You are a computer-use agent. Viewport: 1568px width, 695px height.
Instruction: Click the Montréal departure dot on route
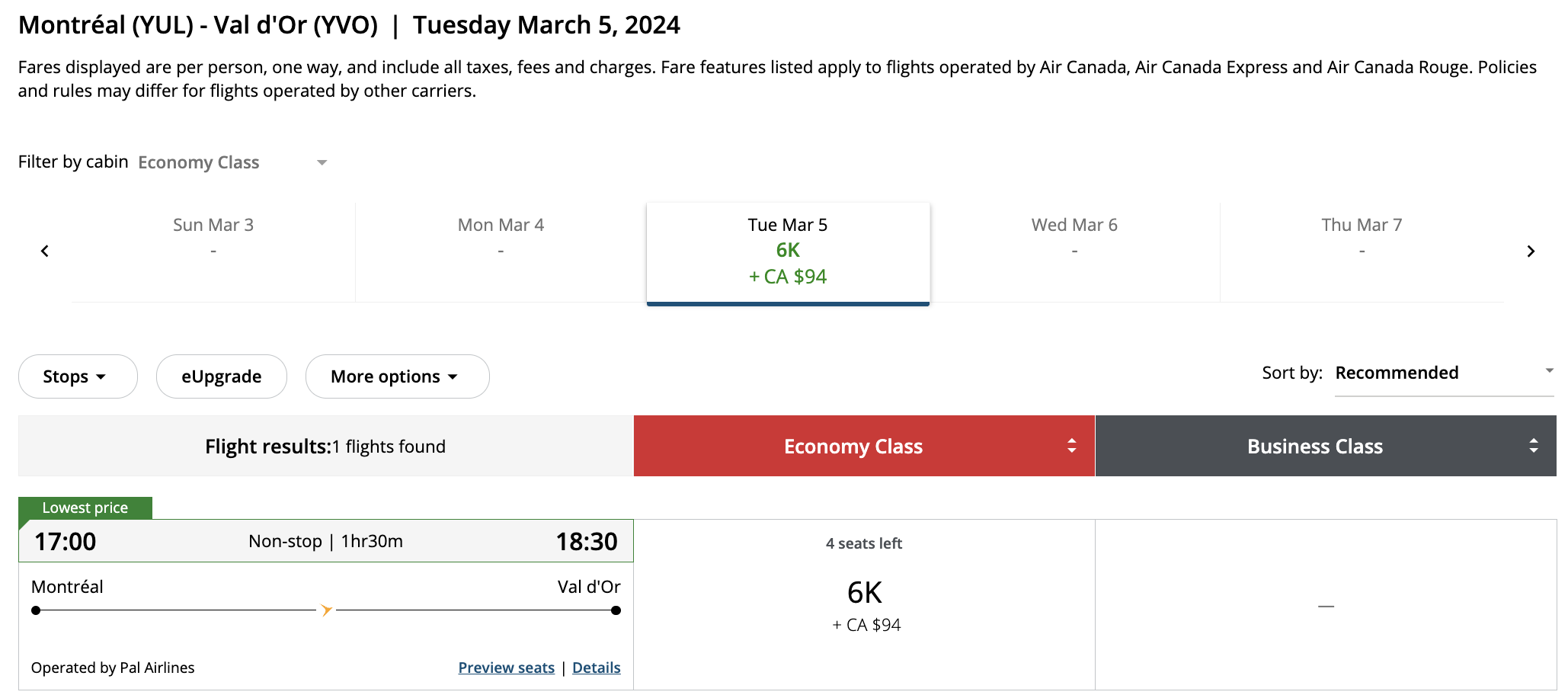click(x=36, y=610)
